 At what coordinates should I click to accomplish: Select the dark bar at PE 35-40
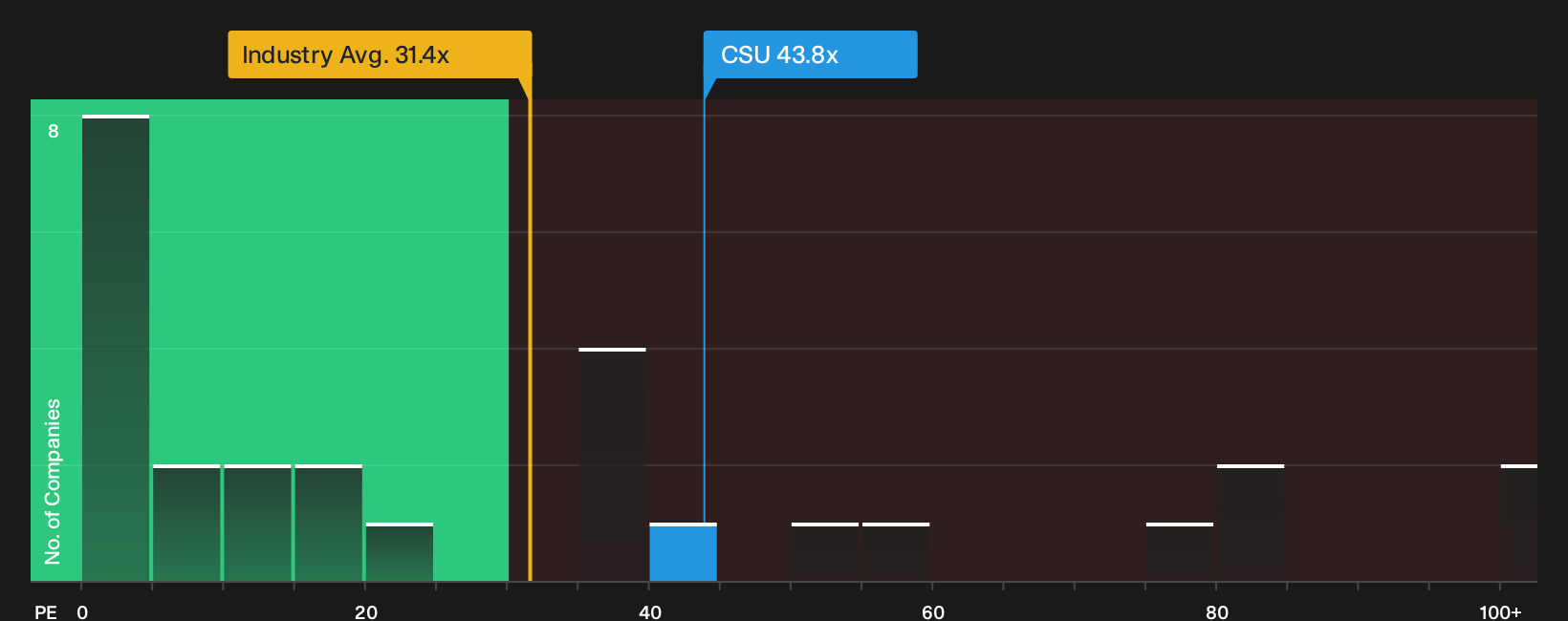coord(612,464)
